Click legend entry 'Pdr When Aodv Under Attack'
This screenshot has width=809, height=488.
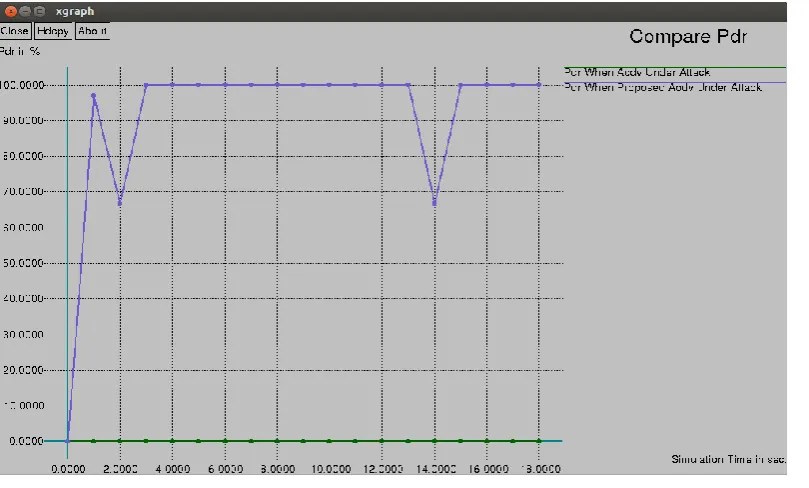[x=637, y=72]
